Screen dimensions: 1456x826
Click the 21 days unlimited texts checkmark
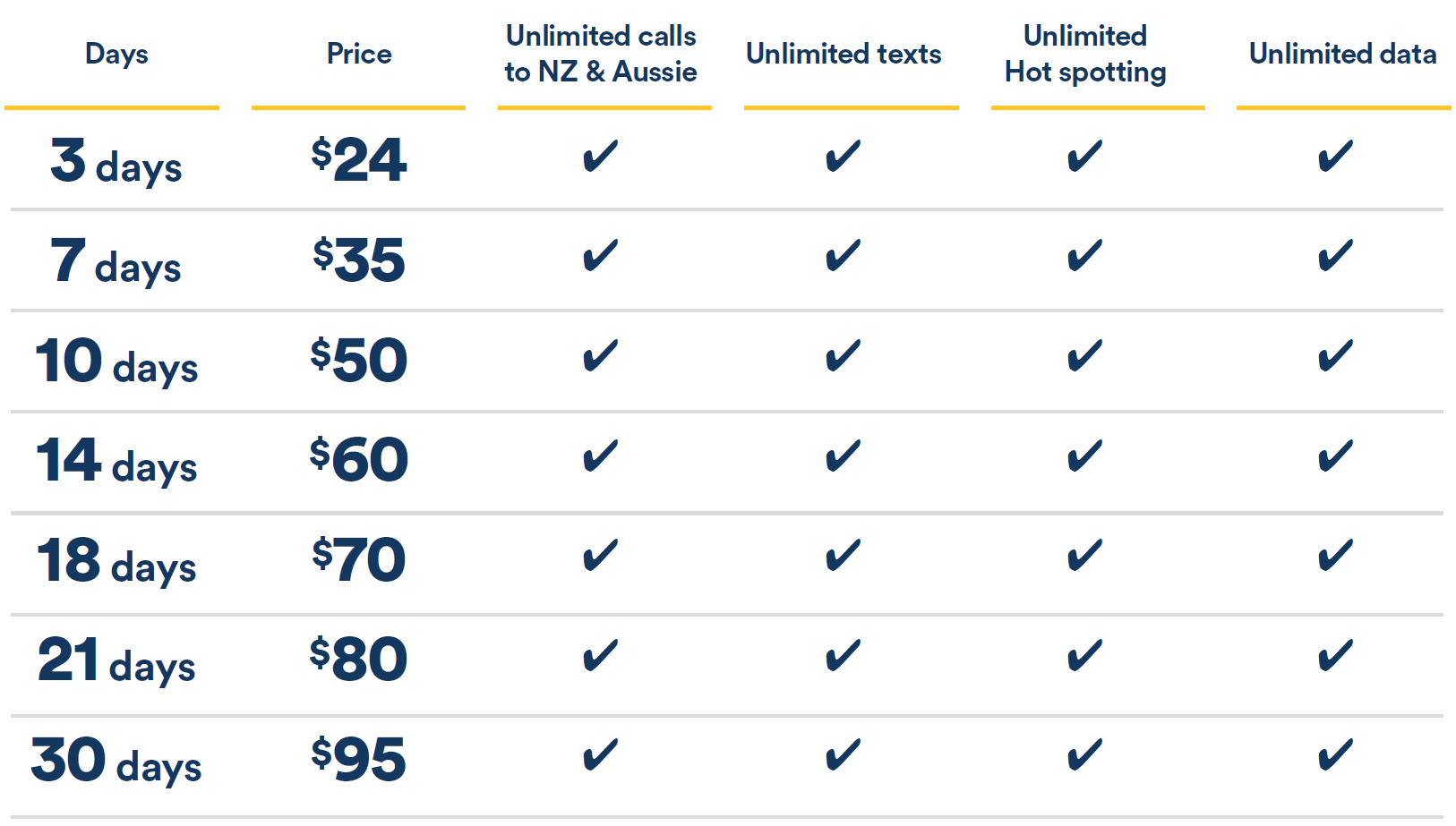click(x=843, y=656)
